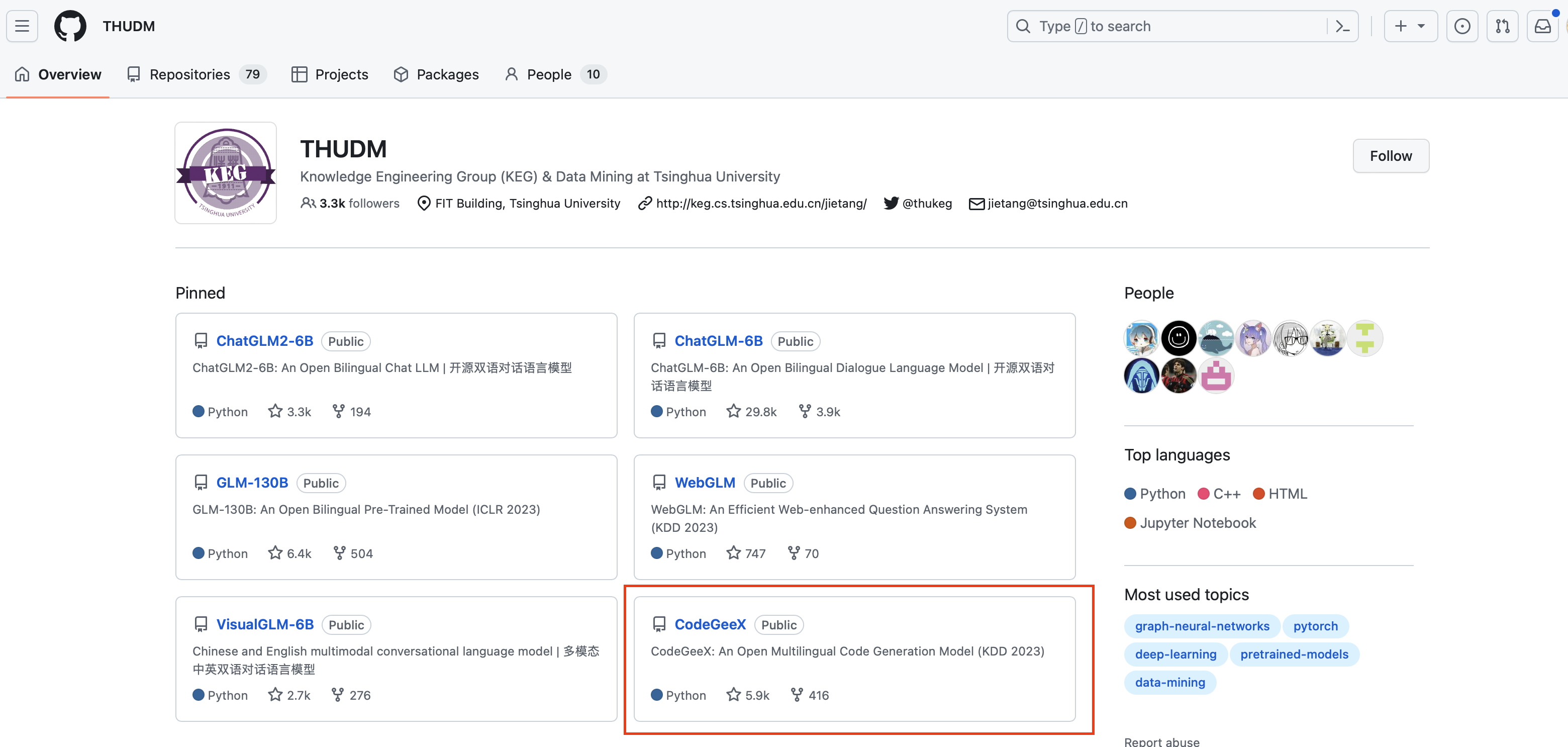Click the notifications bell icon
Screen dimensions: 1568x747
click(x=1541, y=25)
